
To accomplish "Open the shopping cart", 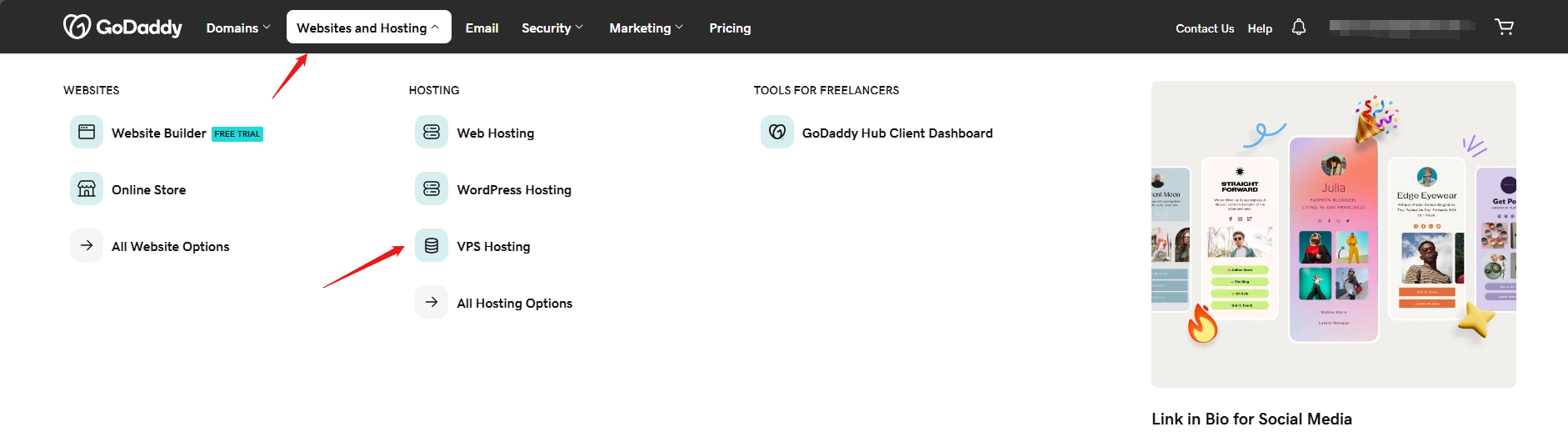I will click(x=1504, y=27).
